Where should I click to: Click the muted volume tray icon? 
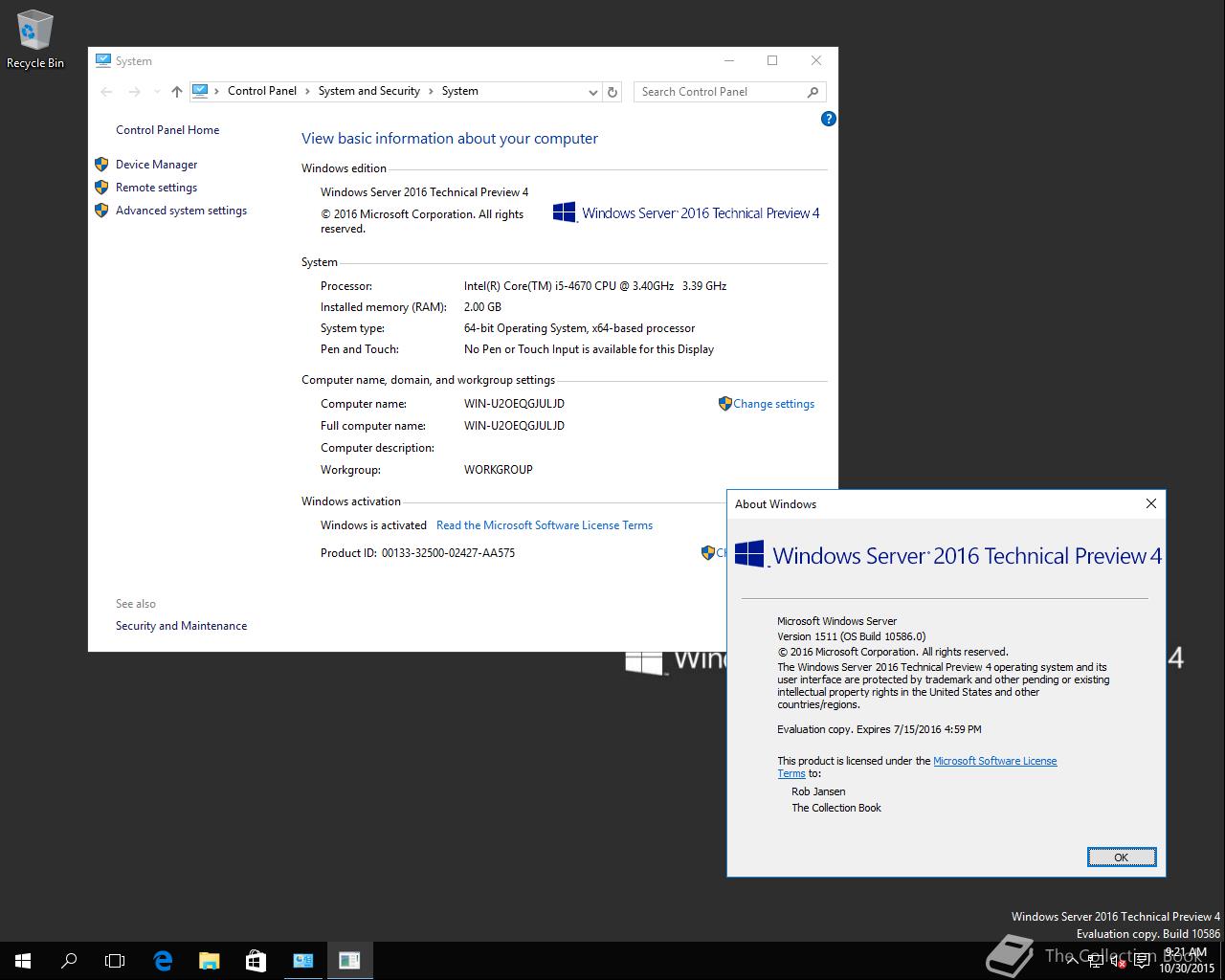1117,961
